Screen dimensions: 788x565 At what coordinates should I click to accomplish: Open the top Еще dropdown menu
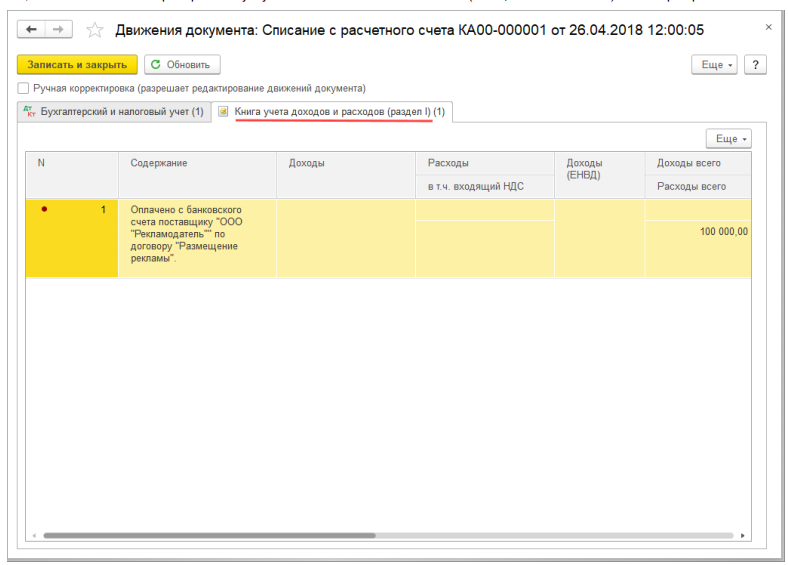click(x=714, y=65)
